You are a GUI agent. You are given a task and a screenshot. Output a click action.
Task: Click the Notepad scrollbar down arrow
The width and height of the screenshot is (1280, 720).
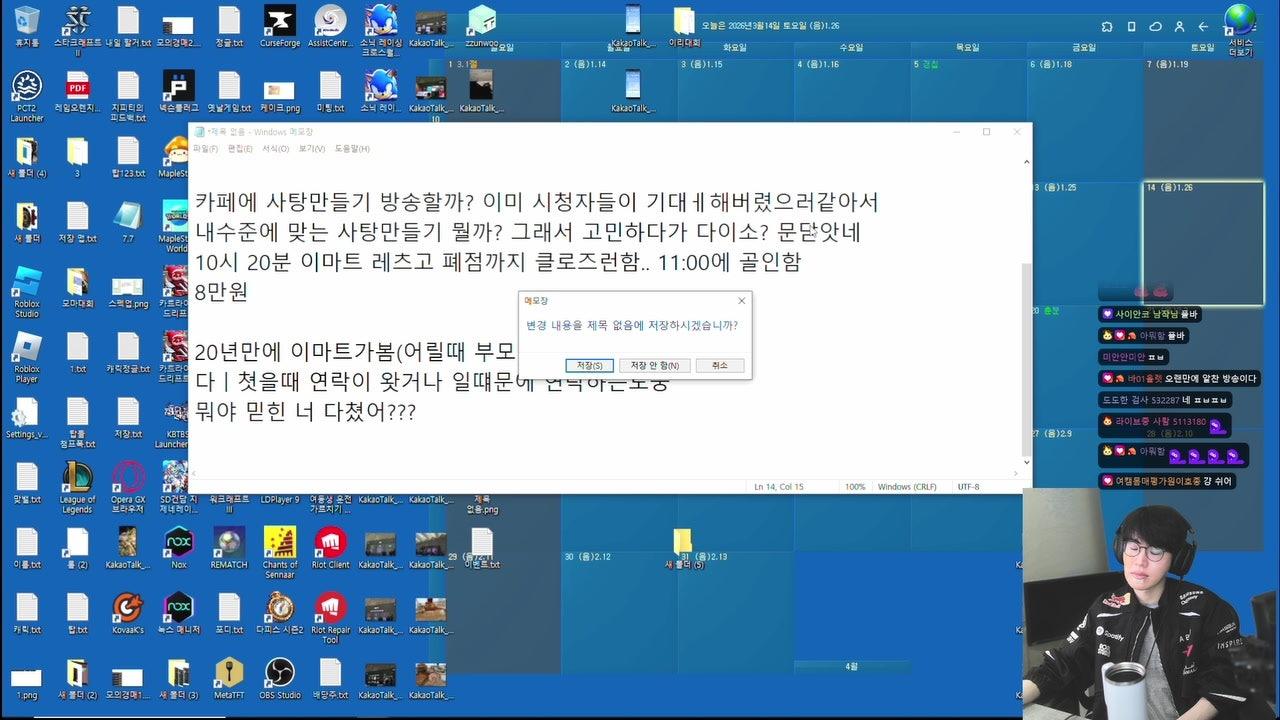click(x=1026, y=462)
